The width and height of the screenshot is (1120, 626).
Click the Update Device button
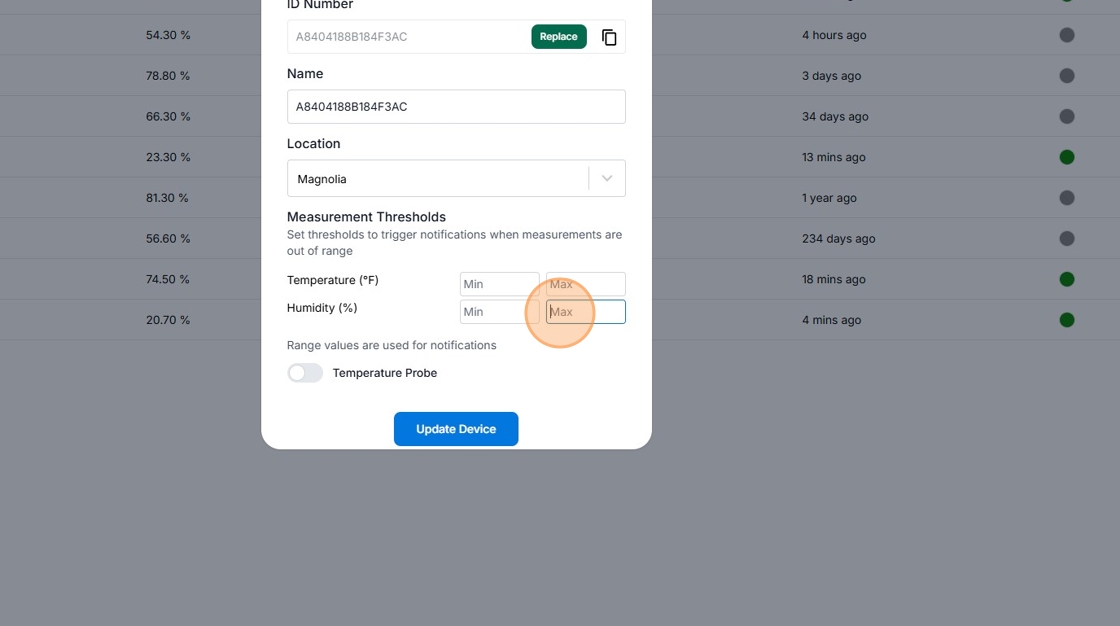click(x=456, y=429)
